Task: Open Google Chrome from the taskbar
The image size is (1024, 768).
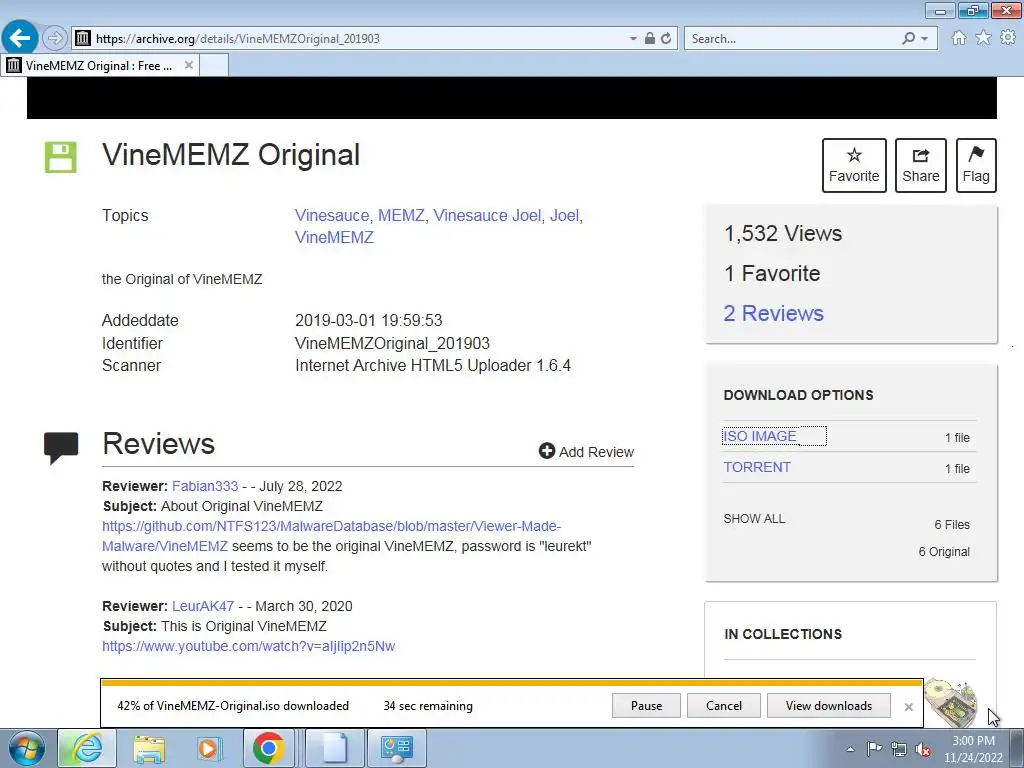Action: click(268, 748)
